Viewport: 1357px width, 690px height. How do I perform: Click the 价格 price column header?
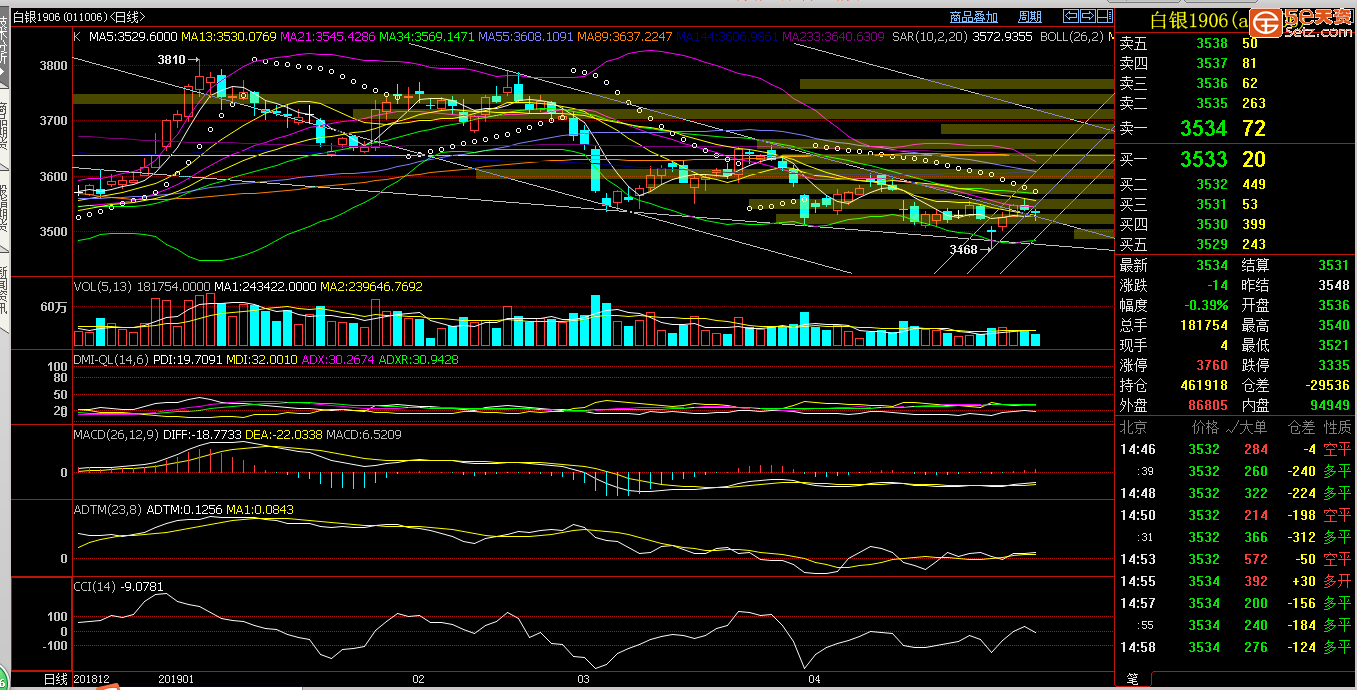point(1205,427)
